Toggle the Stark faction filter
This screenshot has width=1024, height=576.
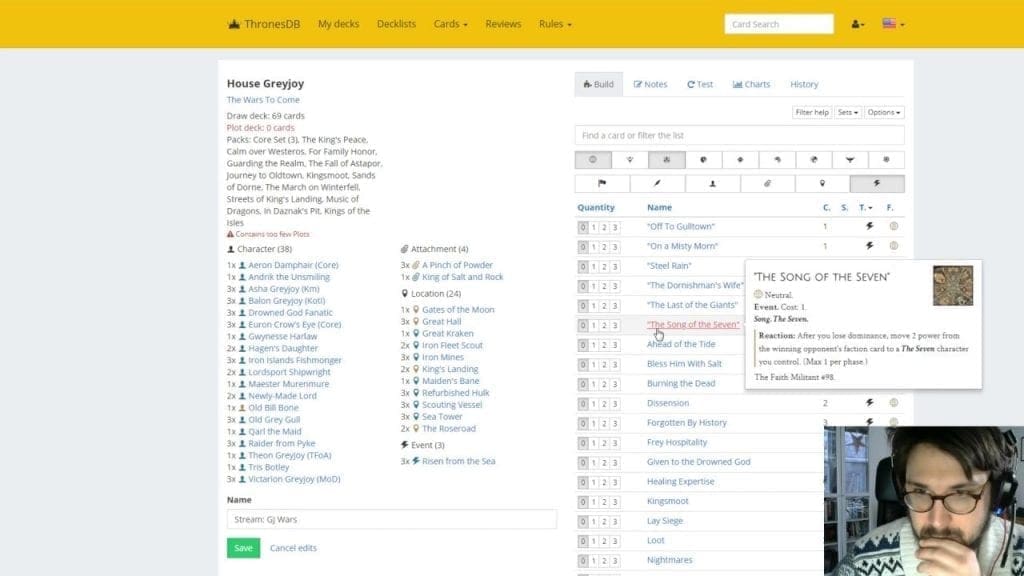(x=813, y=159)
